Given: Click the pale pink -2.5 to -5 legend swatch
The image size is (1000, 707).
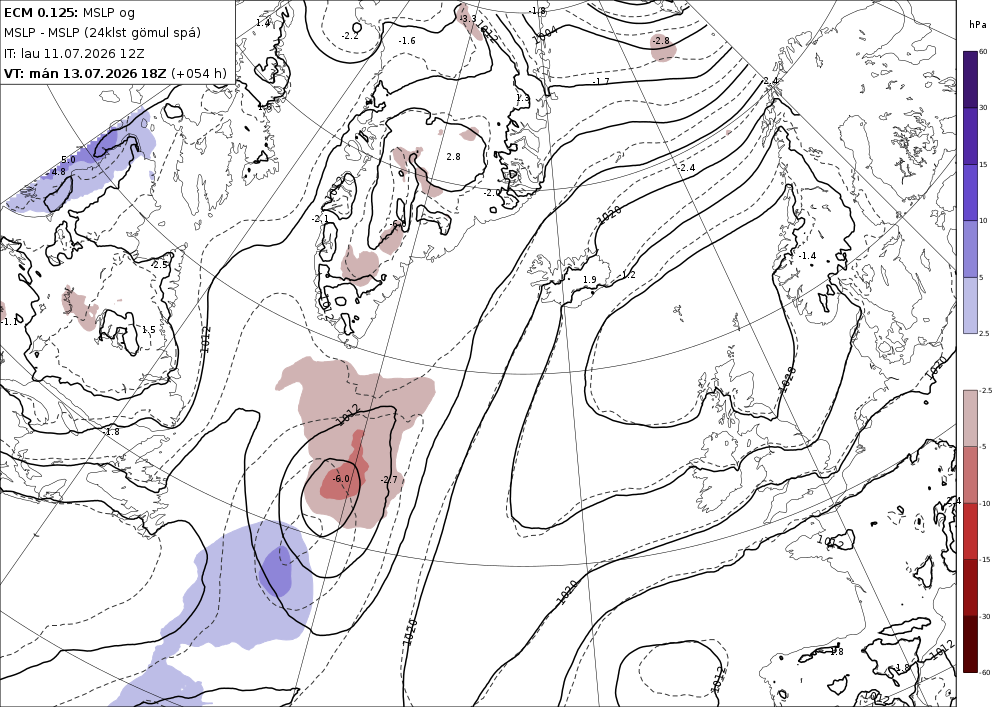Looking at the screenshot, I should pos(970,418).
